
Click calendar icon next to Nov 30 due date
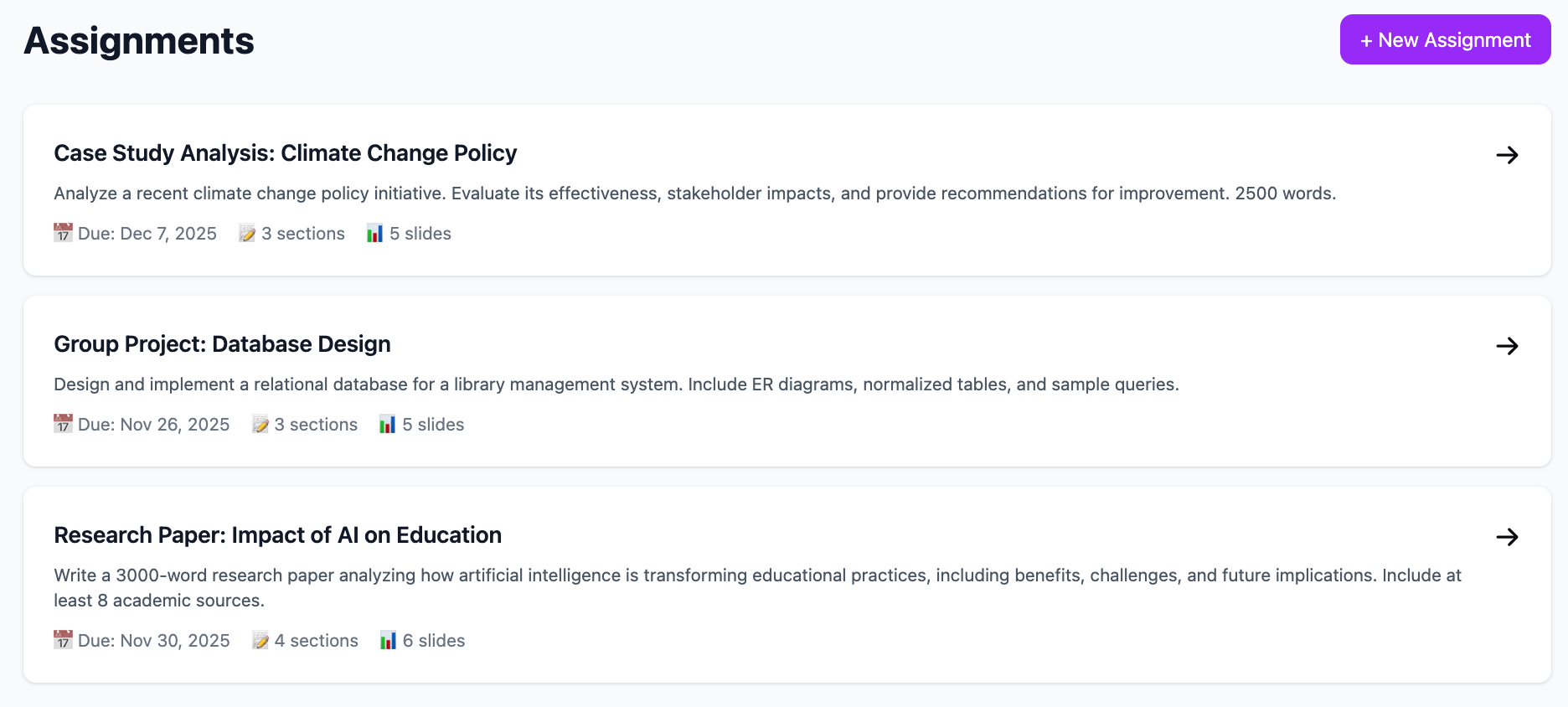tap(63, 640)
